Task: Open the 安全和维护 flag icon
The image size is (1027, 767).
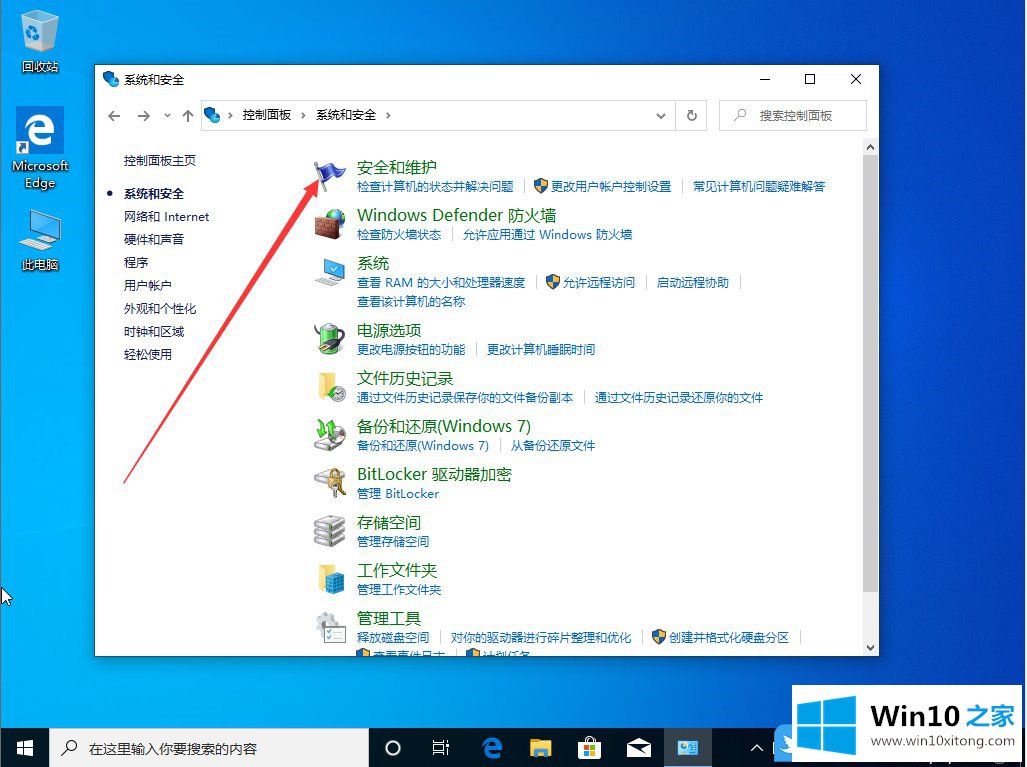Action: click(329, 176)
